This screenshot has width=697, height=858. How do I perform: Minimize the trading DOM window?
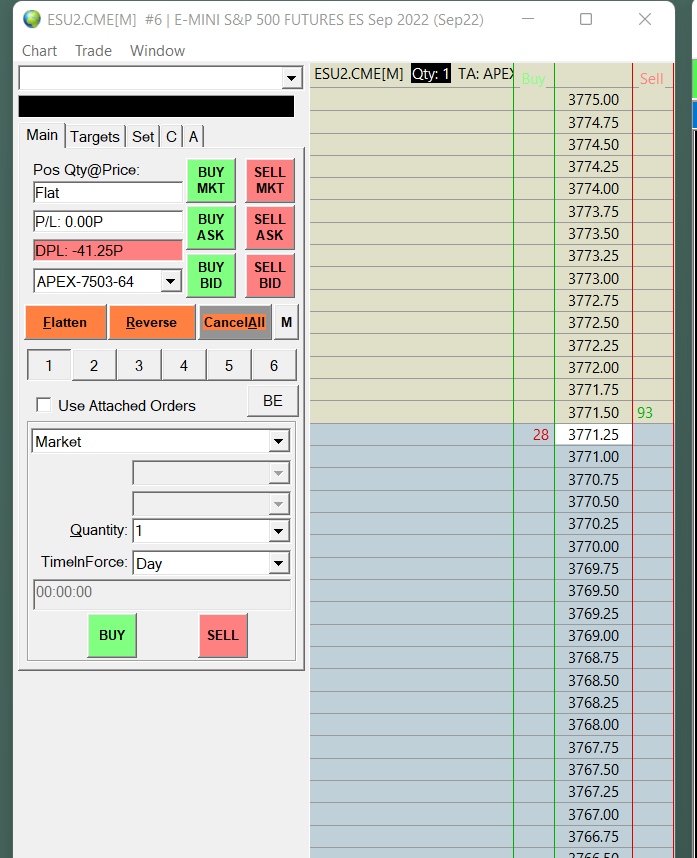point(528,19)
